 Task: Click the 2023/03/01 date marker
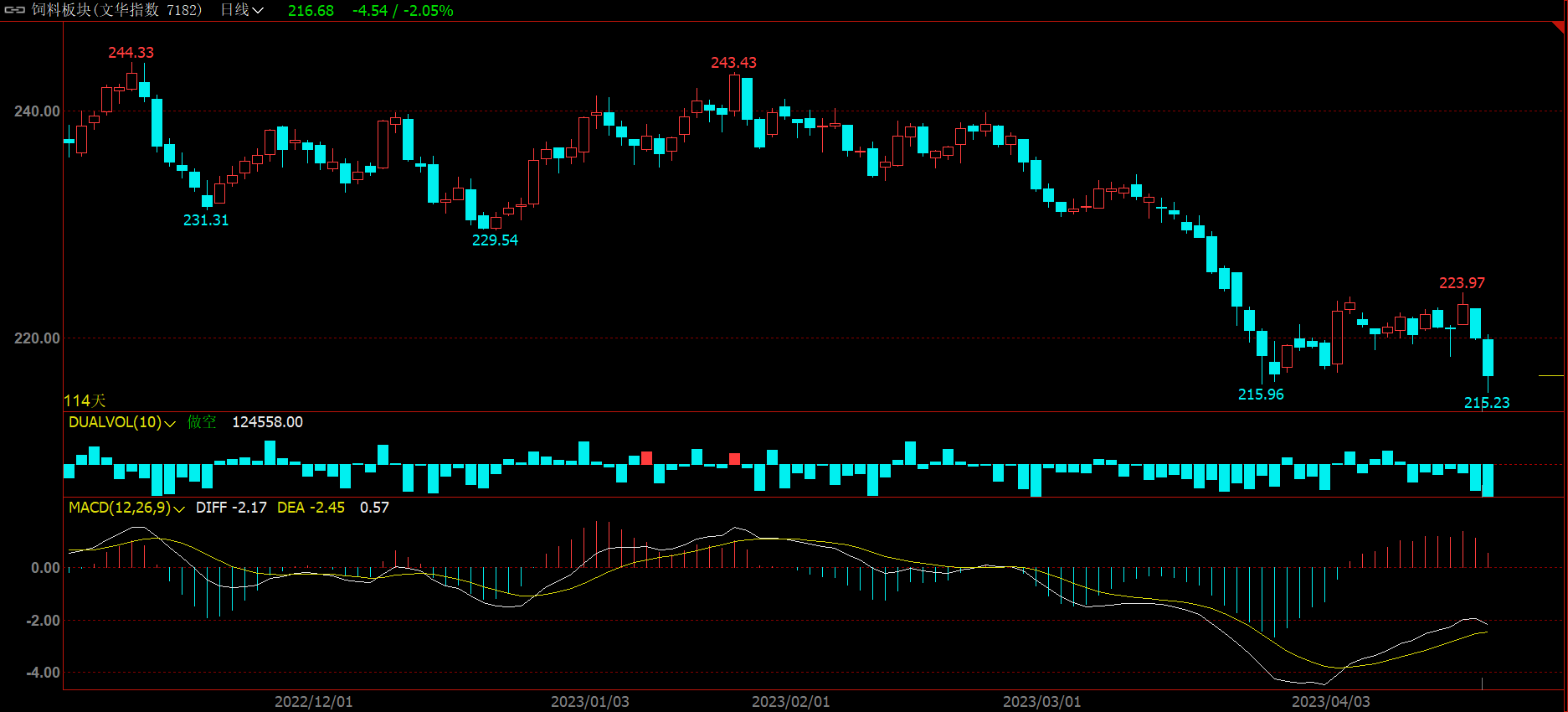(x=1042, y=702)
